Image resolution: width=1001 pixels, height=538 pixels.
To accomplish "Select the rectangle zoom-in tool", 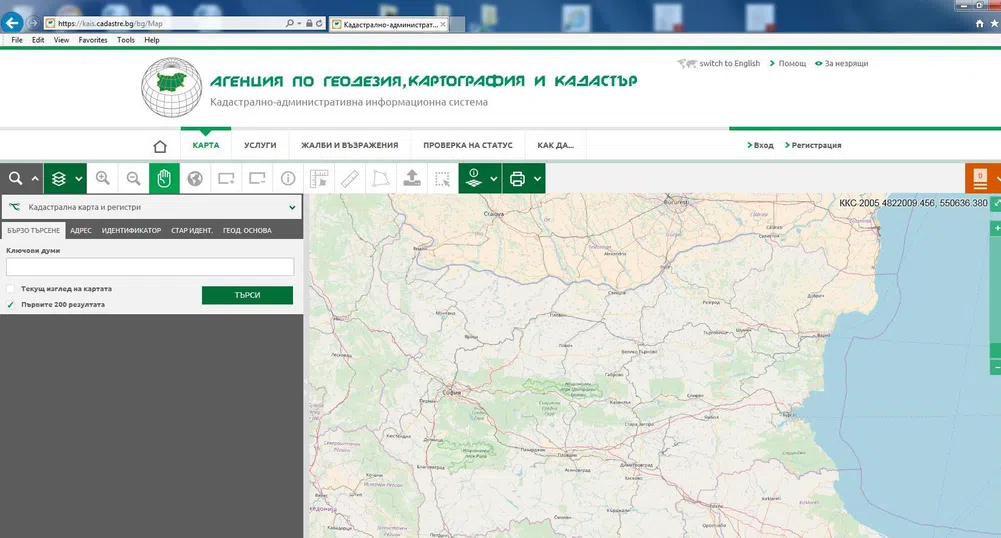I will click(x=226, y=179).
